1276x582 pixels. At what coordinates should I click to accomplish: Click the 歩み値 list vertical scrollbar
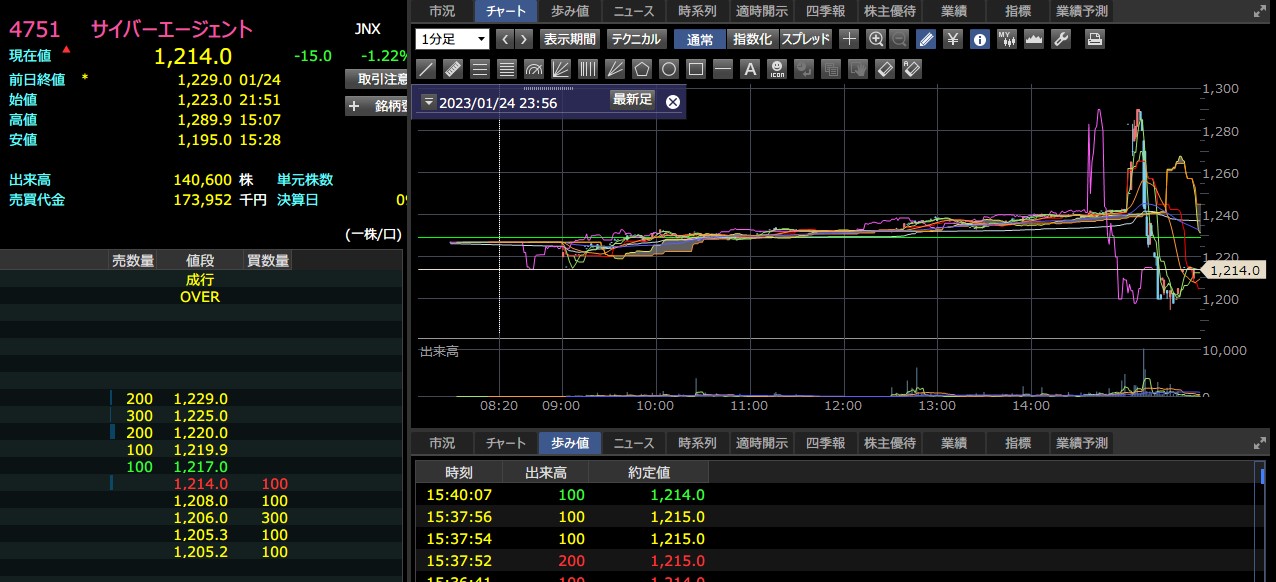(x=1262, y=520)
